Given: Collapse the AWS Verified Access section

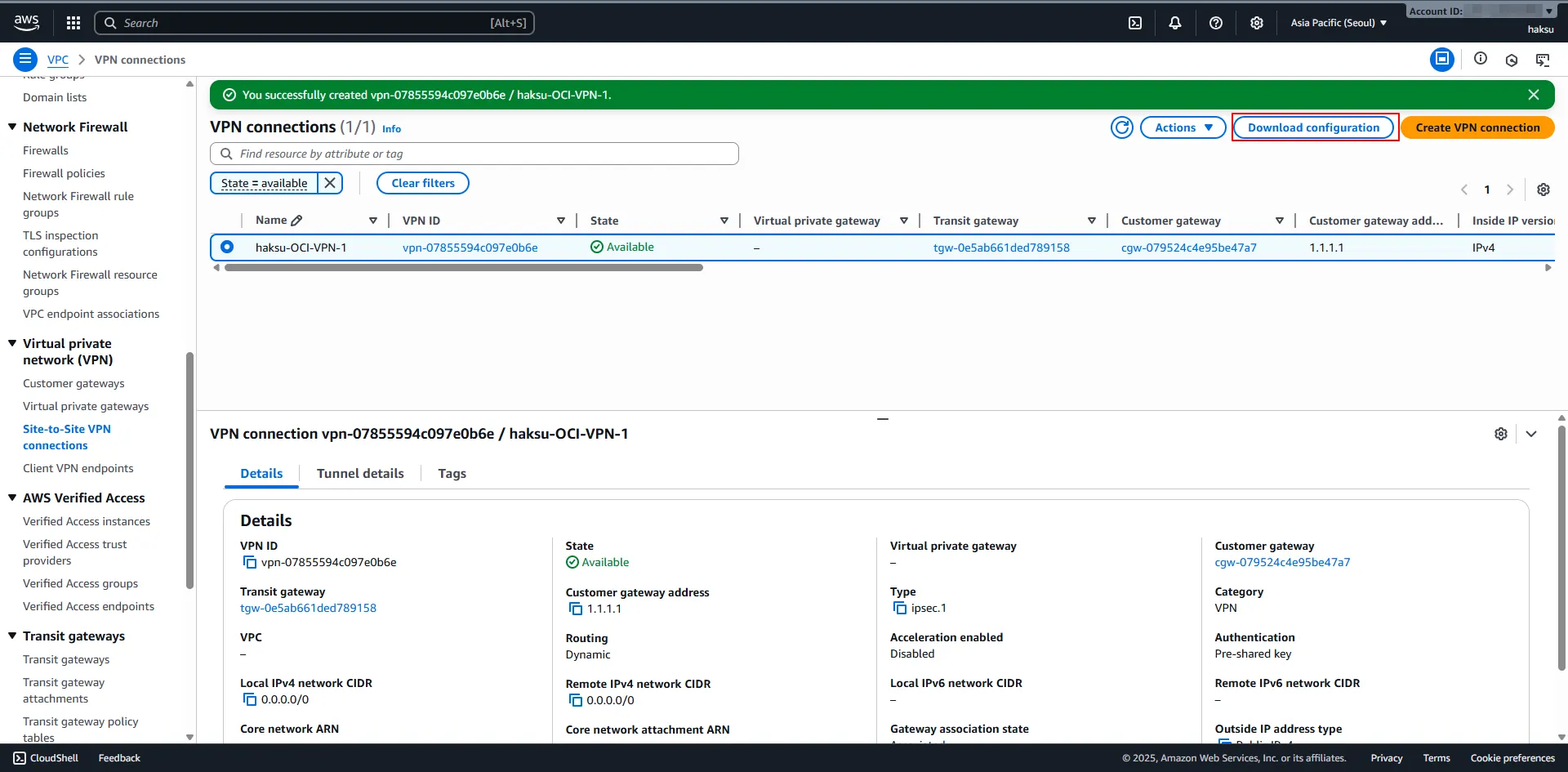Looking at the screenshot, I should (x=12, y=498).
